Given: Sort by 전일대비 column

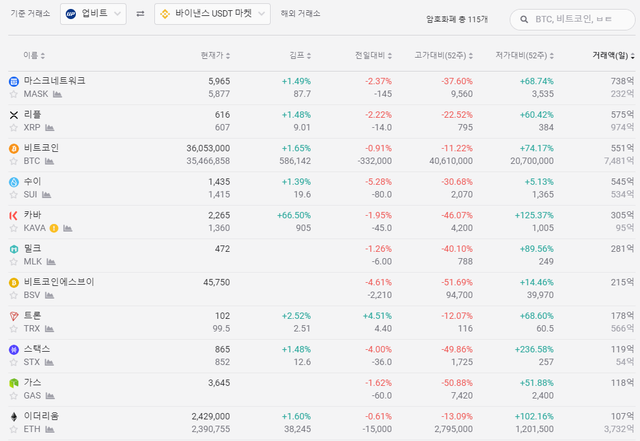Looking at the screenshot, I should pyautogui.click(x=373, y=55).
